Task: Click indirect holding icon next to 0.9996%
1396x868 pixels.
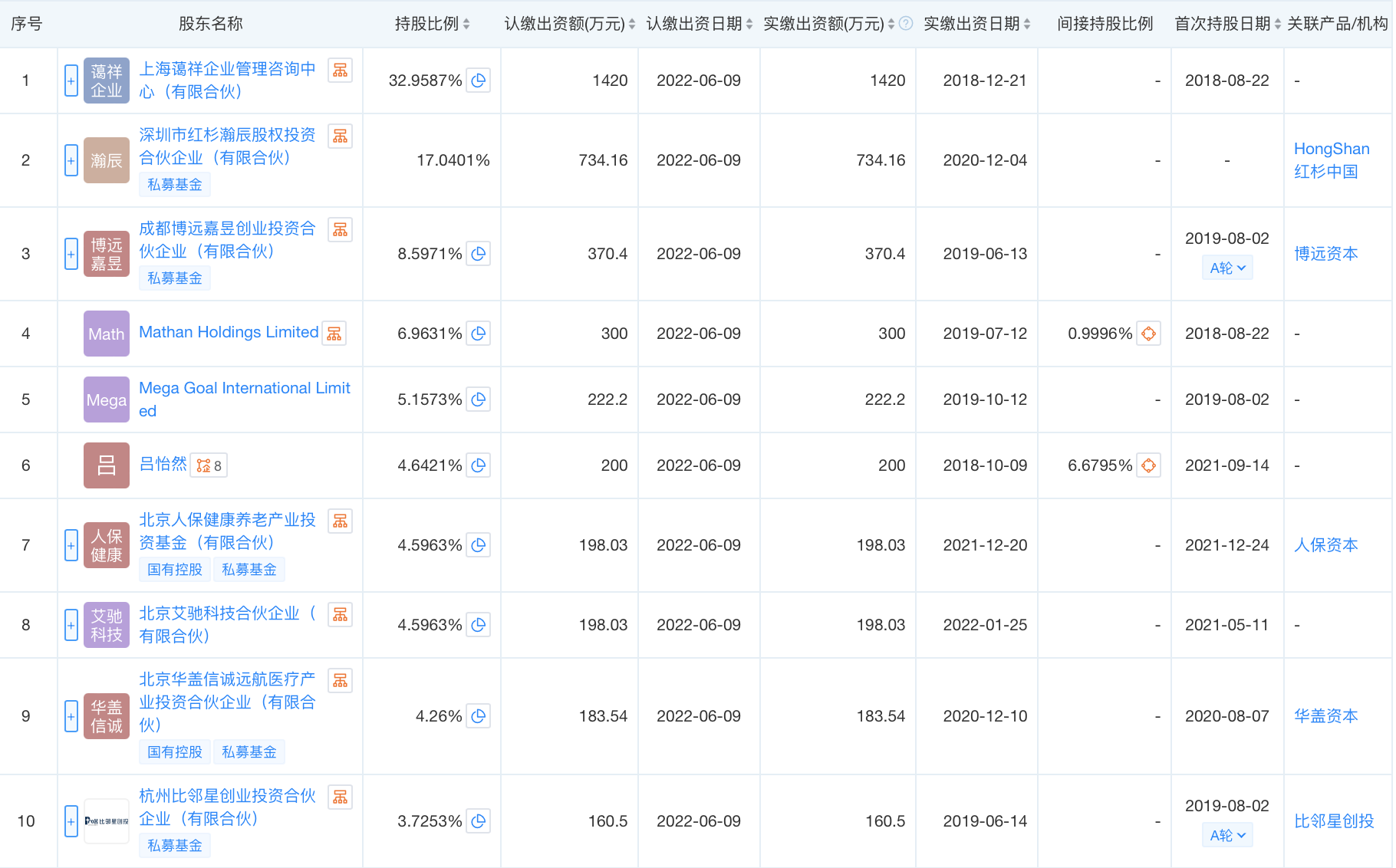Action: [x=1148, y=334]
